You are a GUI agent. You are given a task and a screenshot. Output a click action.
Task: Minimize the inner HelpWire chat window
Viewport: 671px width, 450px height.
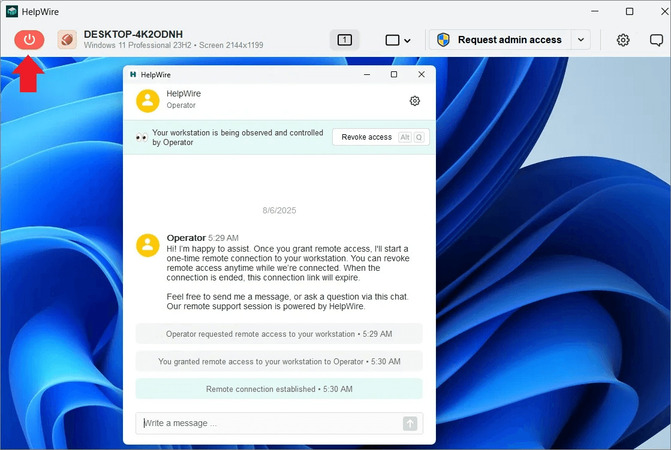[x=367, y=74]
